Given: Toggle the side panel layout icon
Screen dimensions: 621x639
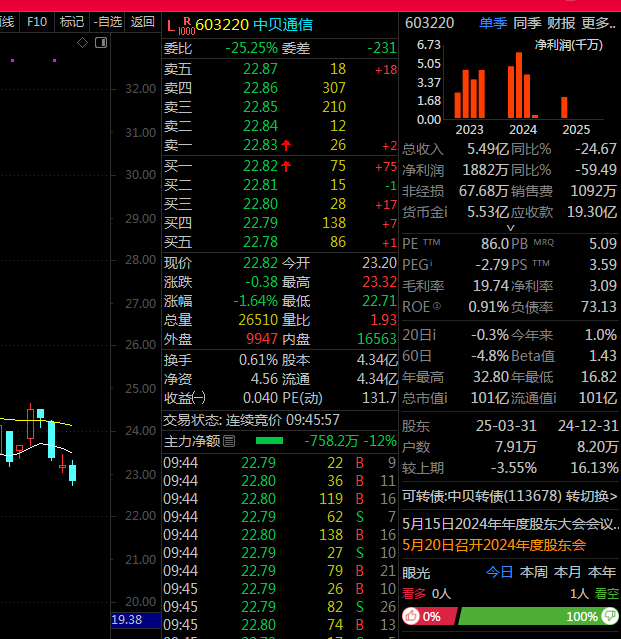Looking at the screenshot, I should pos(101,42).
